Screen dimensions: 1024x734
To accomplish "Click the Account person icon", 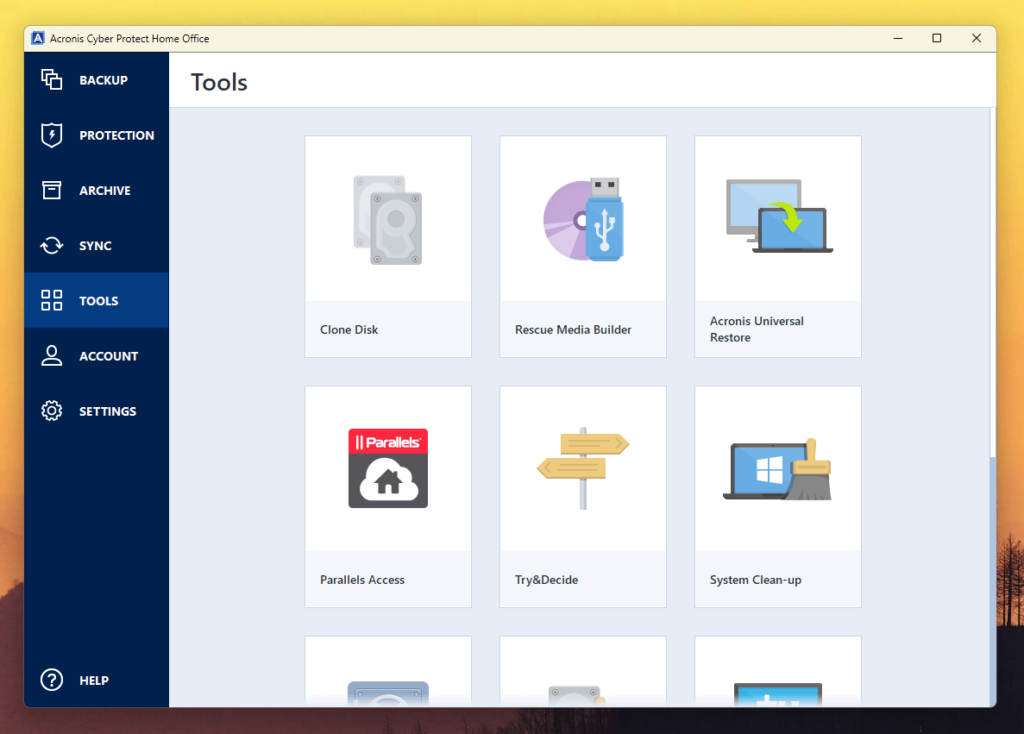I will tap(52, 356).
